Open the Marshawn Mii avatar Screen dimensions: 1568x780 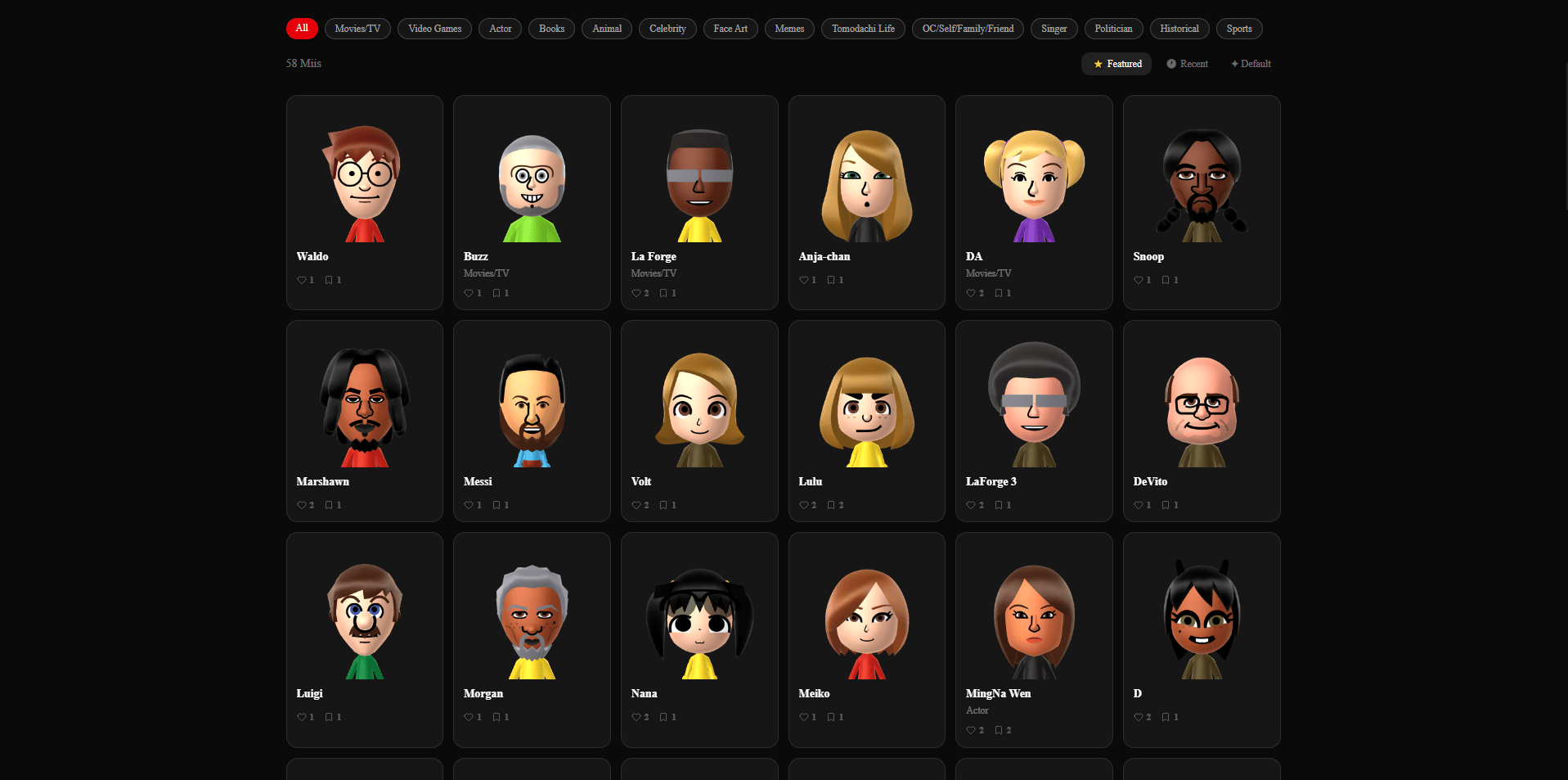tap(365, 407)
